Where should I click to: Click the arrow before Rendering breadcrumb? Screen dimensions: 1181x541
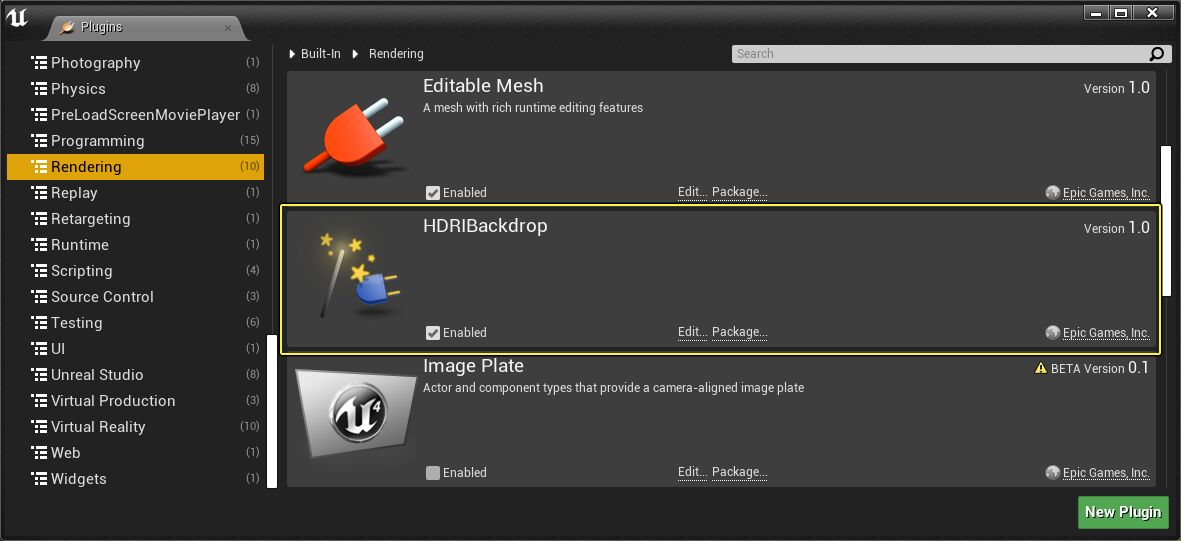(x=355, y=54)
